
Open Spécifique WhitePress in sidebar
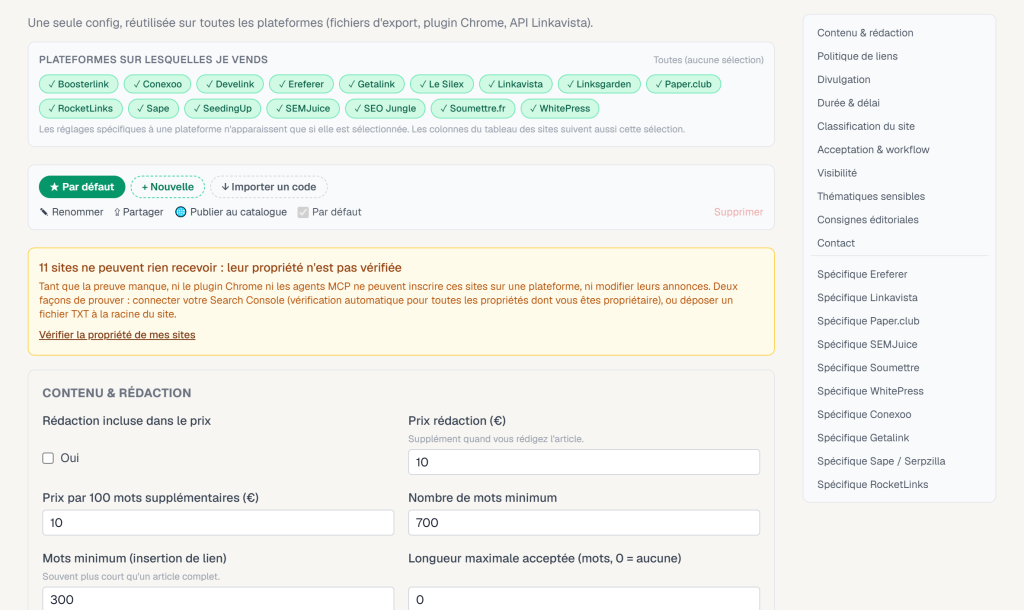click(x=870, y=391)
